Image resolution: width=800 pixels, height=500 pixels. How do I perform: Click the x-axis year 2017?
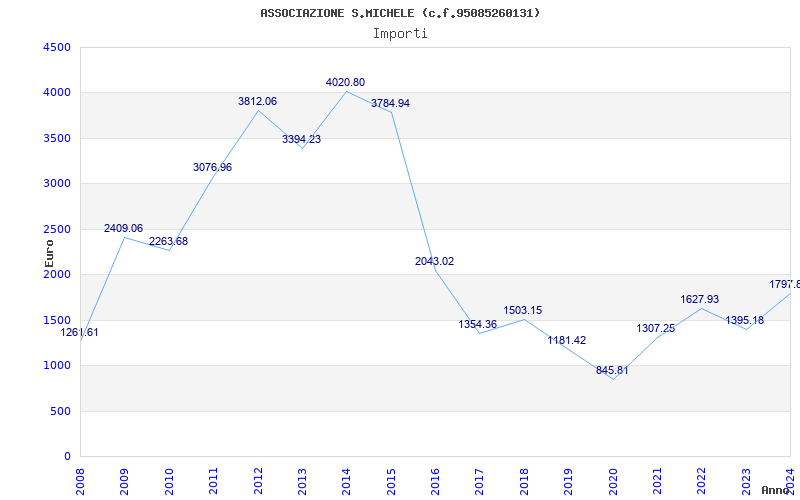[480, 481]
